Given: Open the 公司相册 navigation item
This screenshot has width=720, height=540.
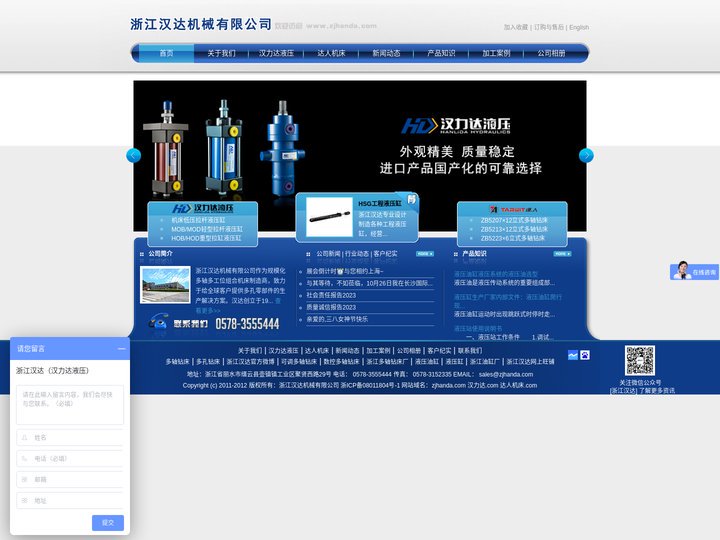Looking at the screenshot, I should 551,53.
